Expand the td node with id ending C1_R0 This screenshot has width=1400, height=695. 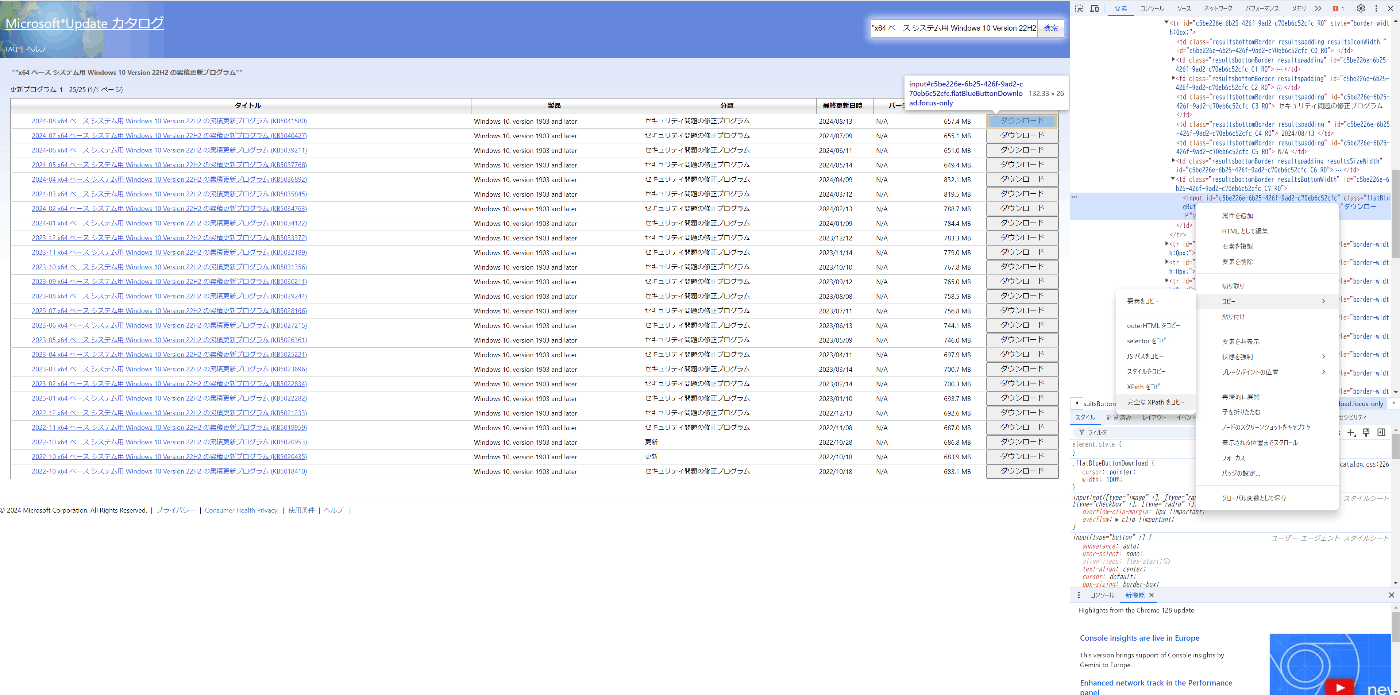click(x=1174, y=59)
